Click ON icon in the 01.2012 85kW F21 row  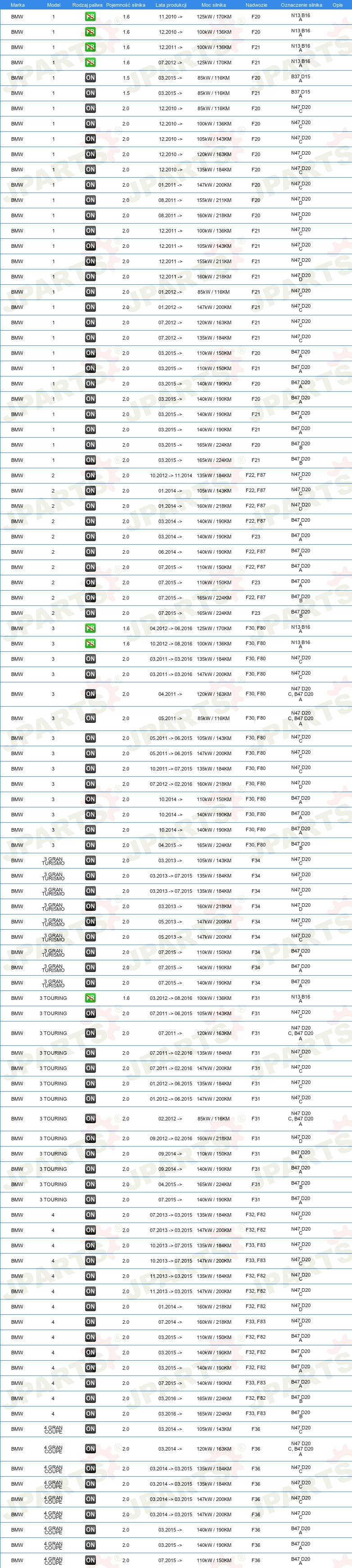point(90,292)
